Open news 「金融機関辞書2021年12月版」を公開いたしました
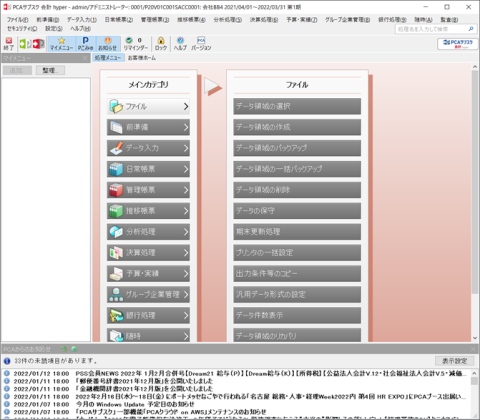 144,389
